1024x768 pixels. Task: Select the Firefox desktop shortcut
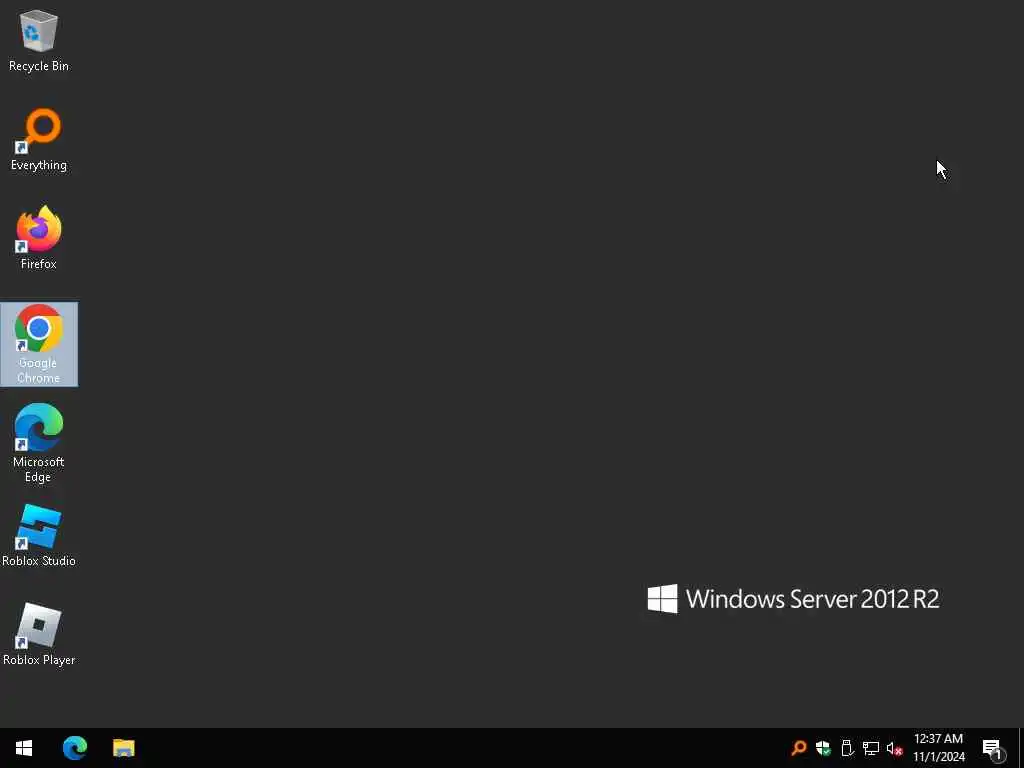(x=39, y=238)
